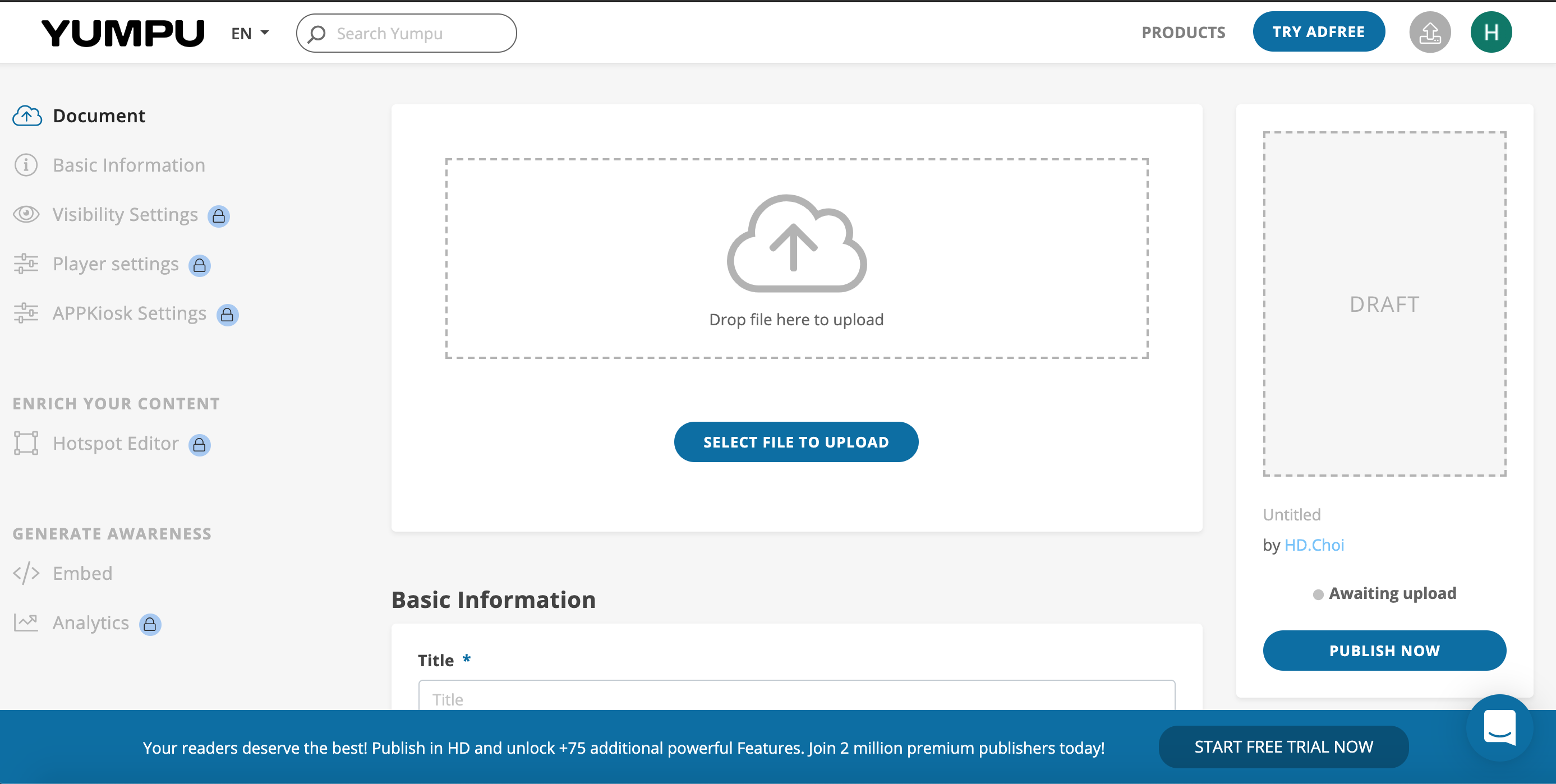
Task: Click the Title field label
Action: point(435,660)
